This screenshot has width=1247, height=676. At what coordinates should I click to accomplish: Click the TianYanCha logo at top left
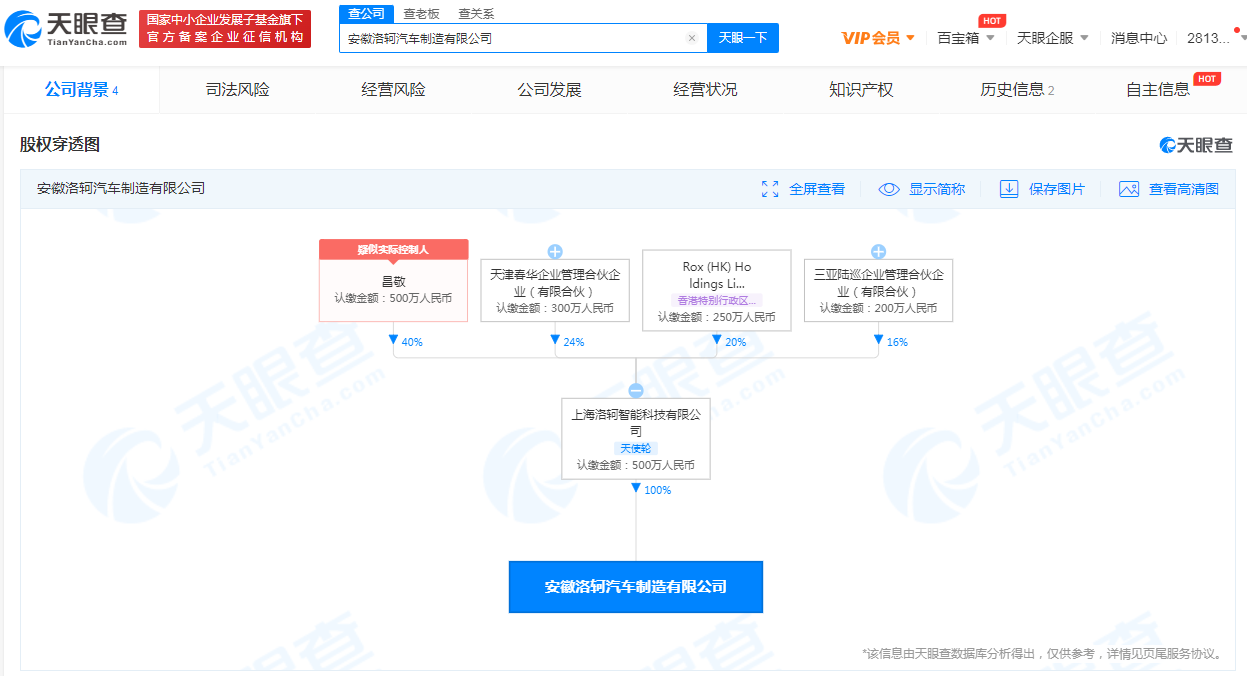[66, 30]
